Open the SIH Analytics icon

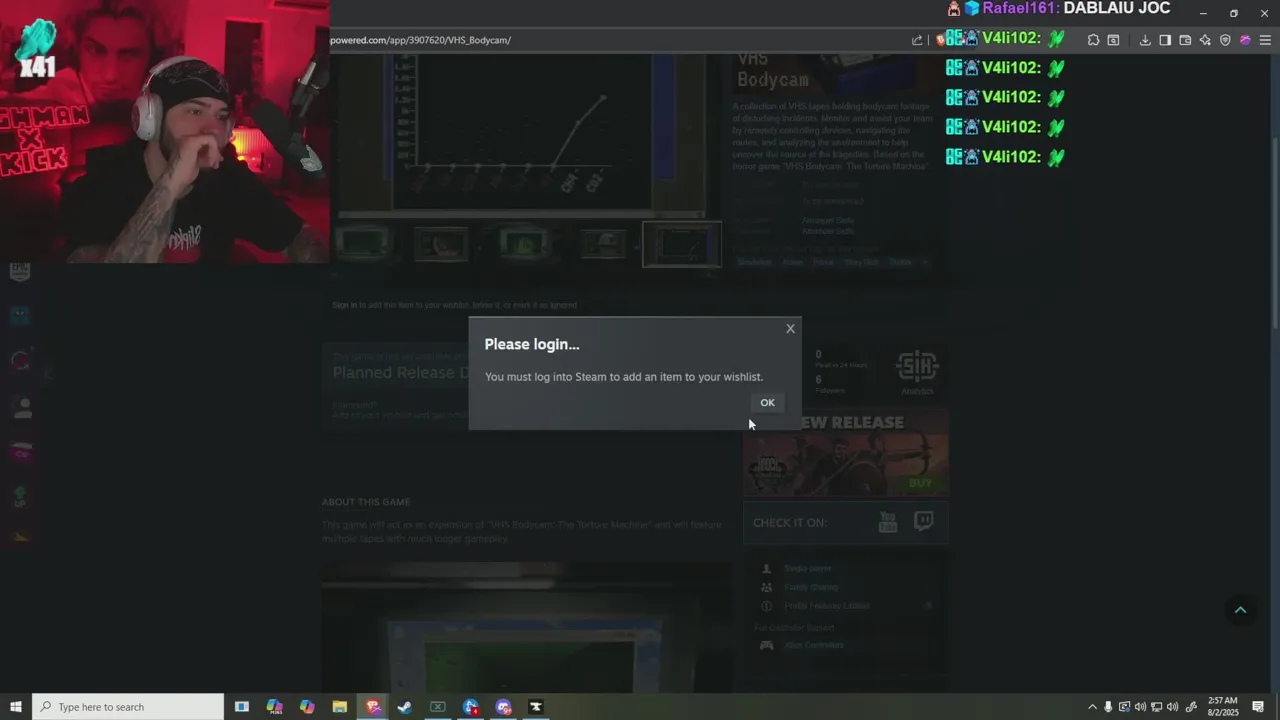click(x=917, y=372)
